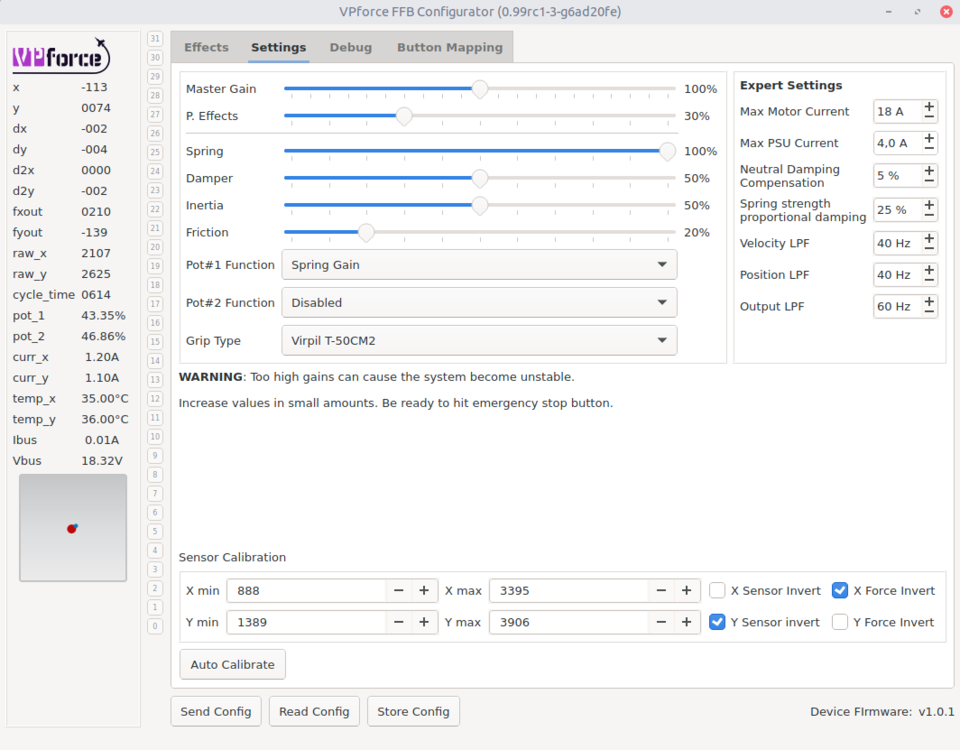Click the minus icon for Y min
This screenshot has height=750, width=960.
pos(399,622)
